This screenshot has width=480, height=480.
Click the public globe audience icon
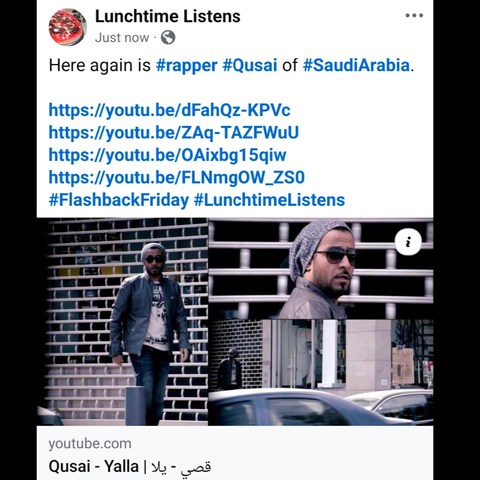168,37
